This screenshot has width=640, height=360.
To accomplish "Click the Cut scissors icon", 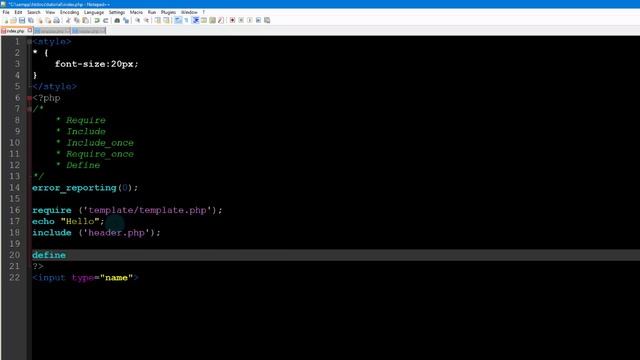I will coord(68,20).
